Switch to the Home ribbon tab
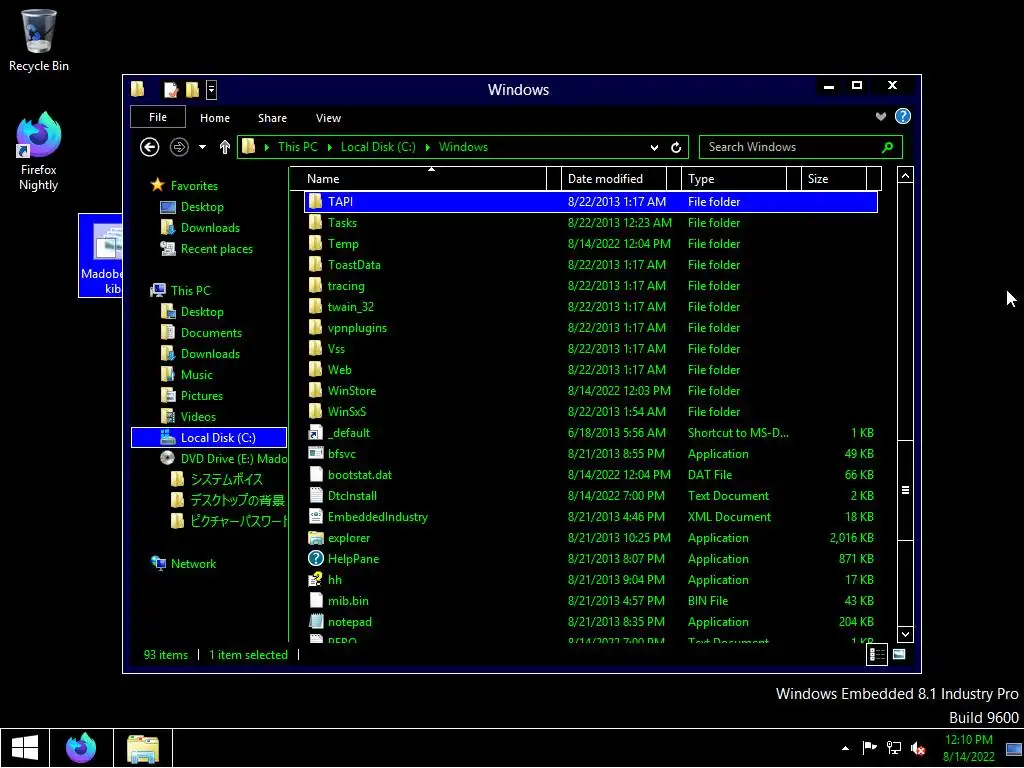This screenshot has height=768, width=1024. point(215,118)
